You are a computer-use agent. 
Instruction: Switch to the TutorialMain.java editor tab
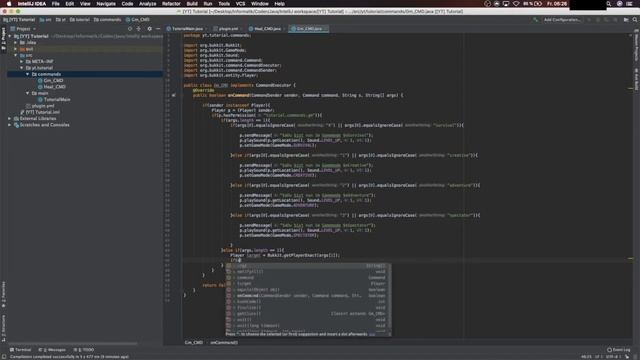(x=187, y=29)
